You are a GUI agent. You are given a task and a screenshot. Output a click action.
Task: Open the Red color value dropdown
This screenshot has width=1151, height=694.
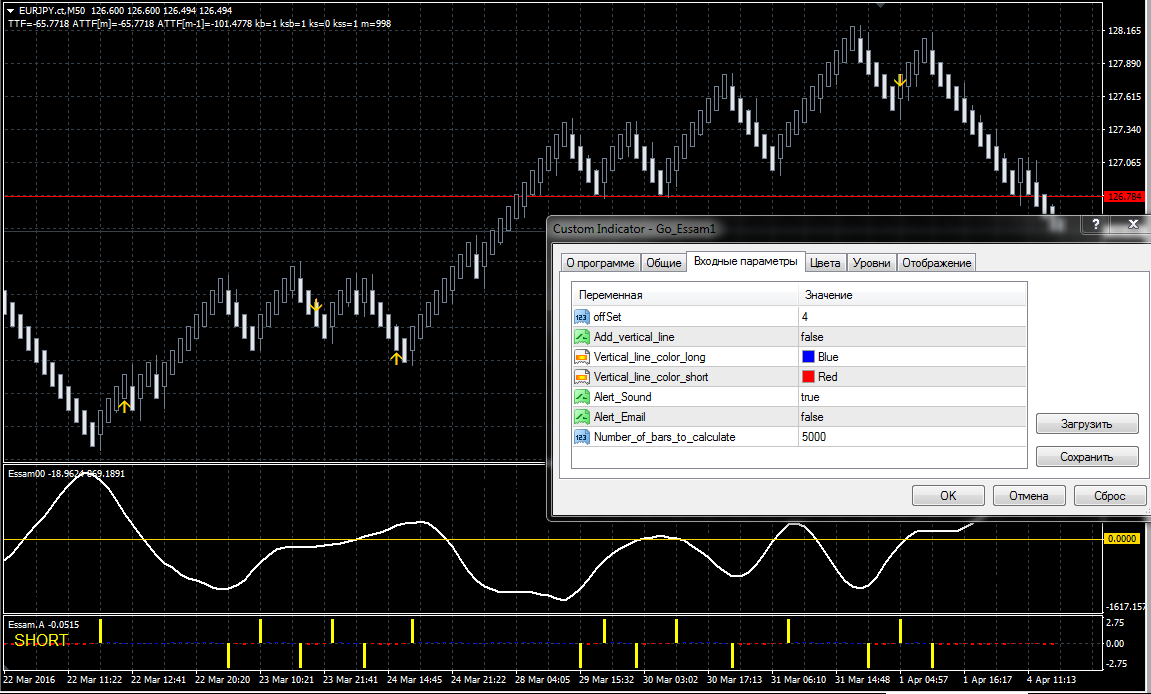pos(912,377)
